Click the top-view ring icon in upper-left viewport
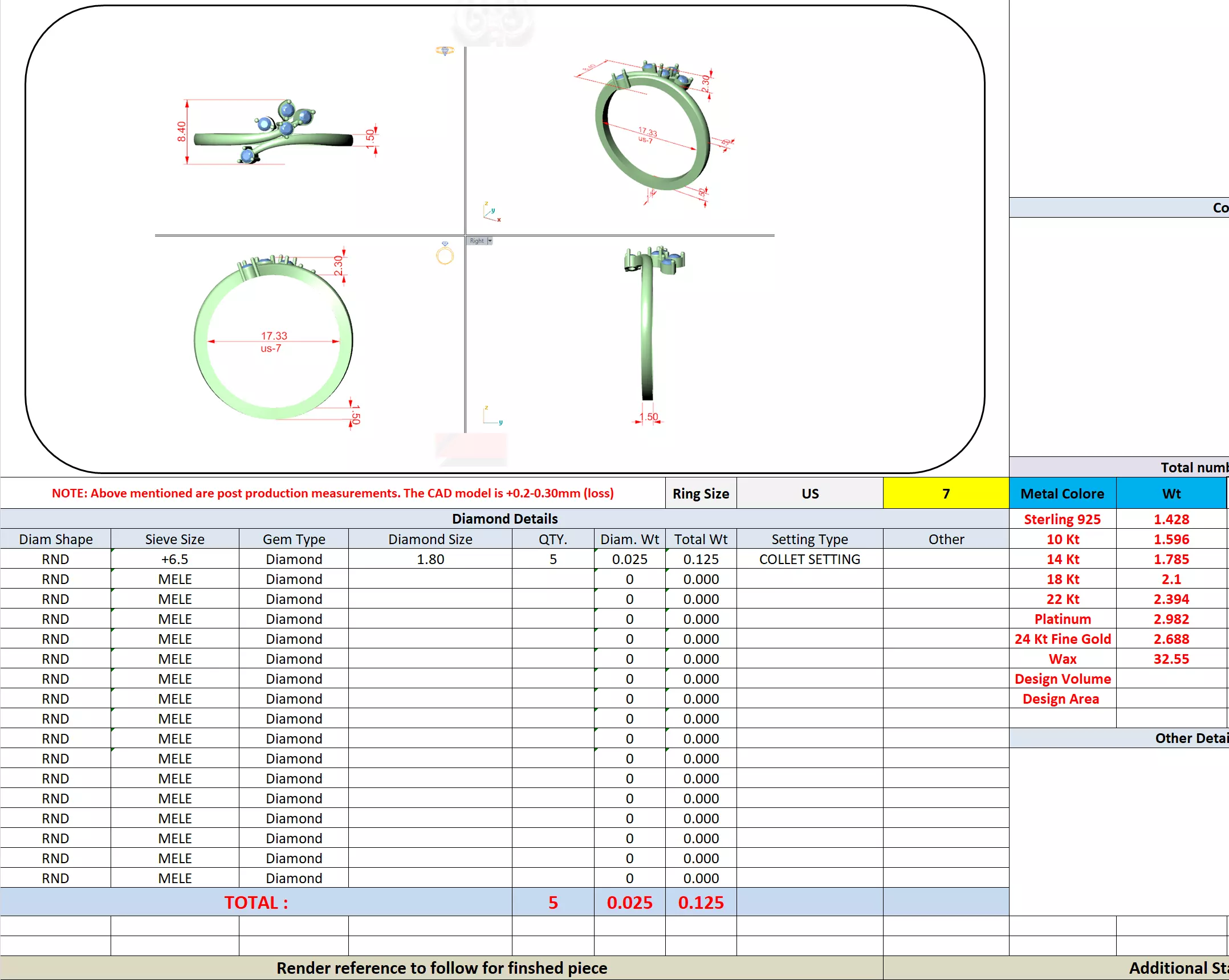Viewport: 1229px width, 980px height. click(445, 51)
